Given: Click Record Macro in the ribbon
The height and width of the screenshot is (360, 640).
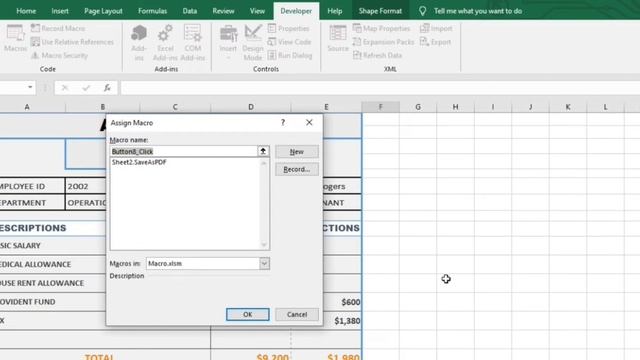Looking at the screenshot, I should pos(58,28).
